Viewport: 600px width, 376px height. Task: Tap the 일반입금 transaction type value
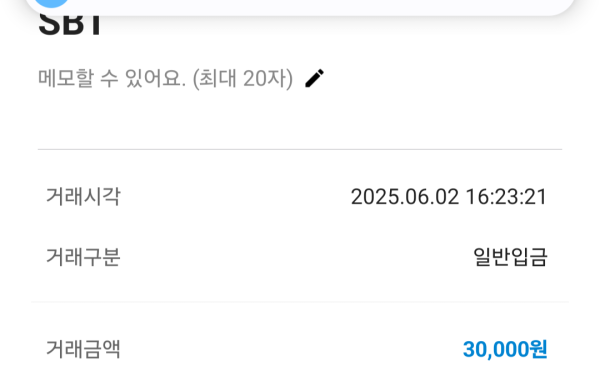510,257
